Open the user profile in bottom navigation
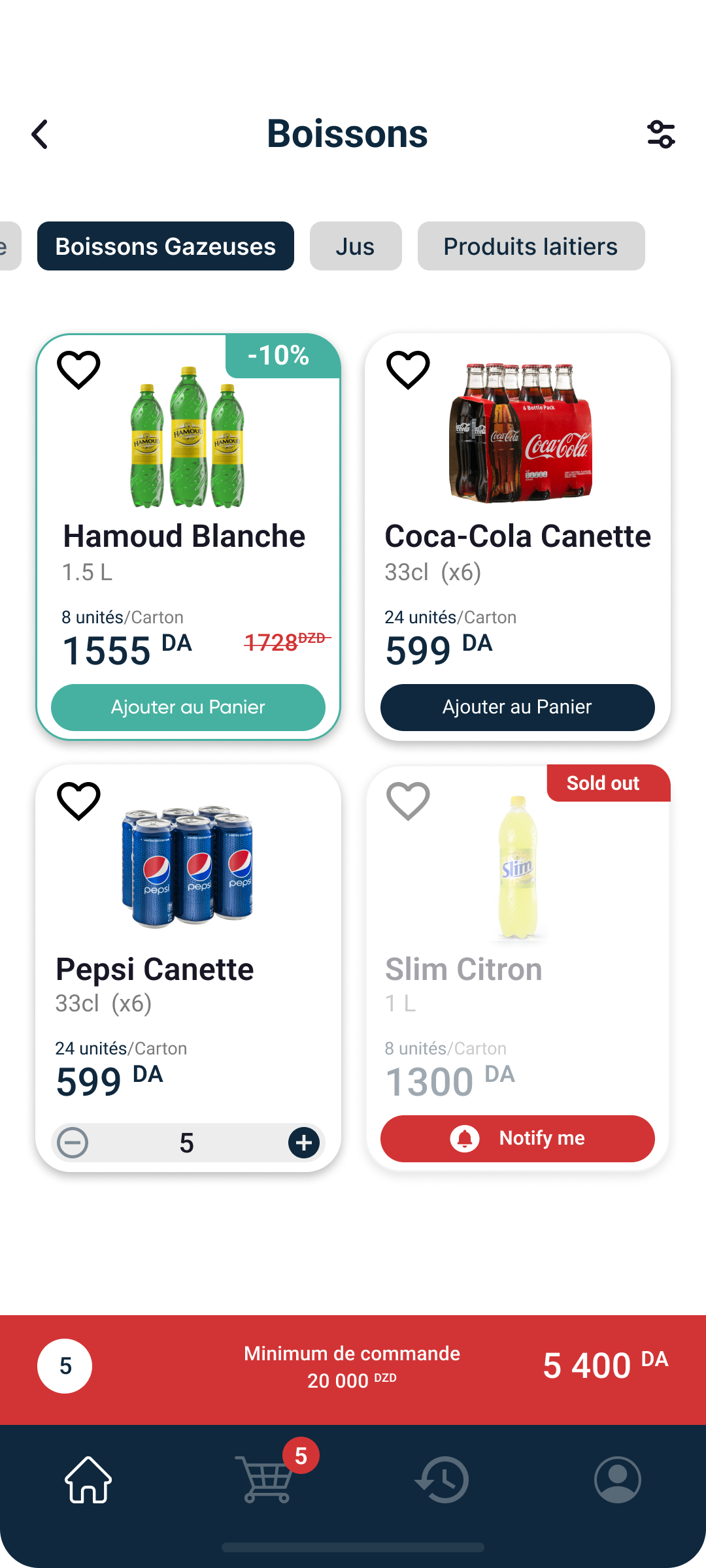 (617, 1479)
